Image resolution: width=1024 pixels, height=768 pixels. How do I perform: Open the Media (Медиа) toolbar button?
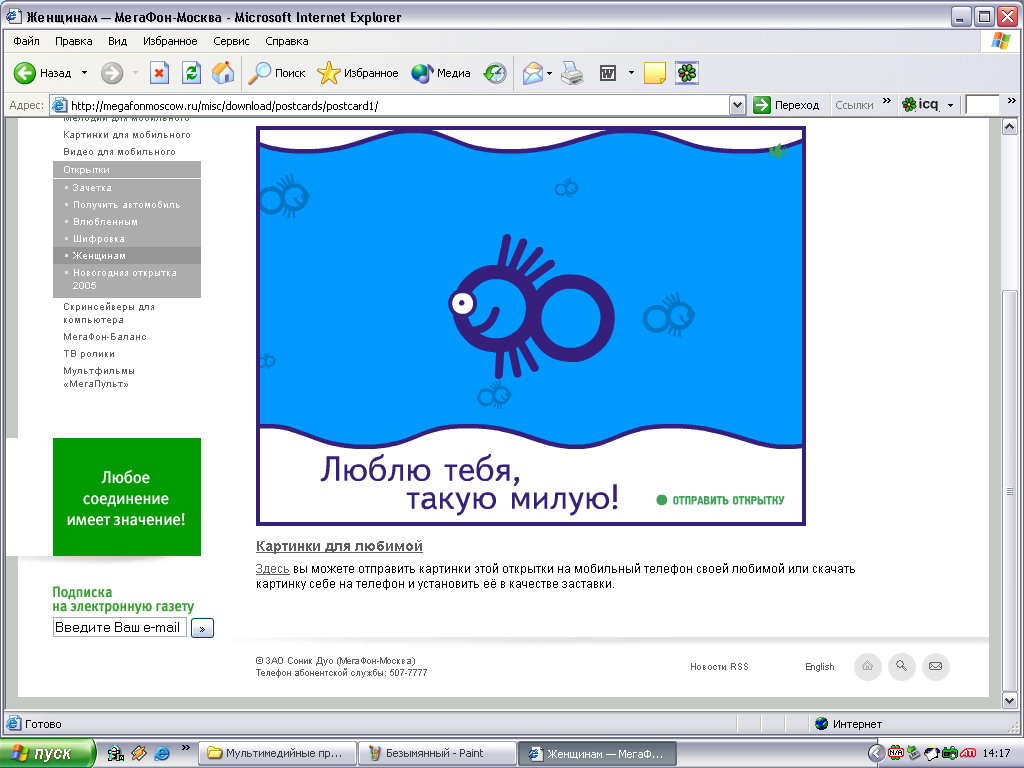click(441, 73)
